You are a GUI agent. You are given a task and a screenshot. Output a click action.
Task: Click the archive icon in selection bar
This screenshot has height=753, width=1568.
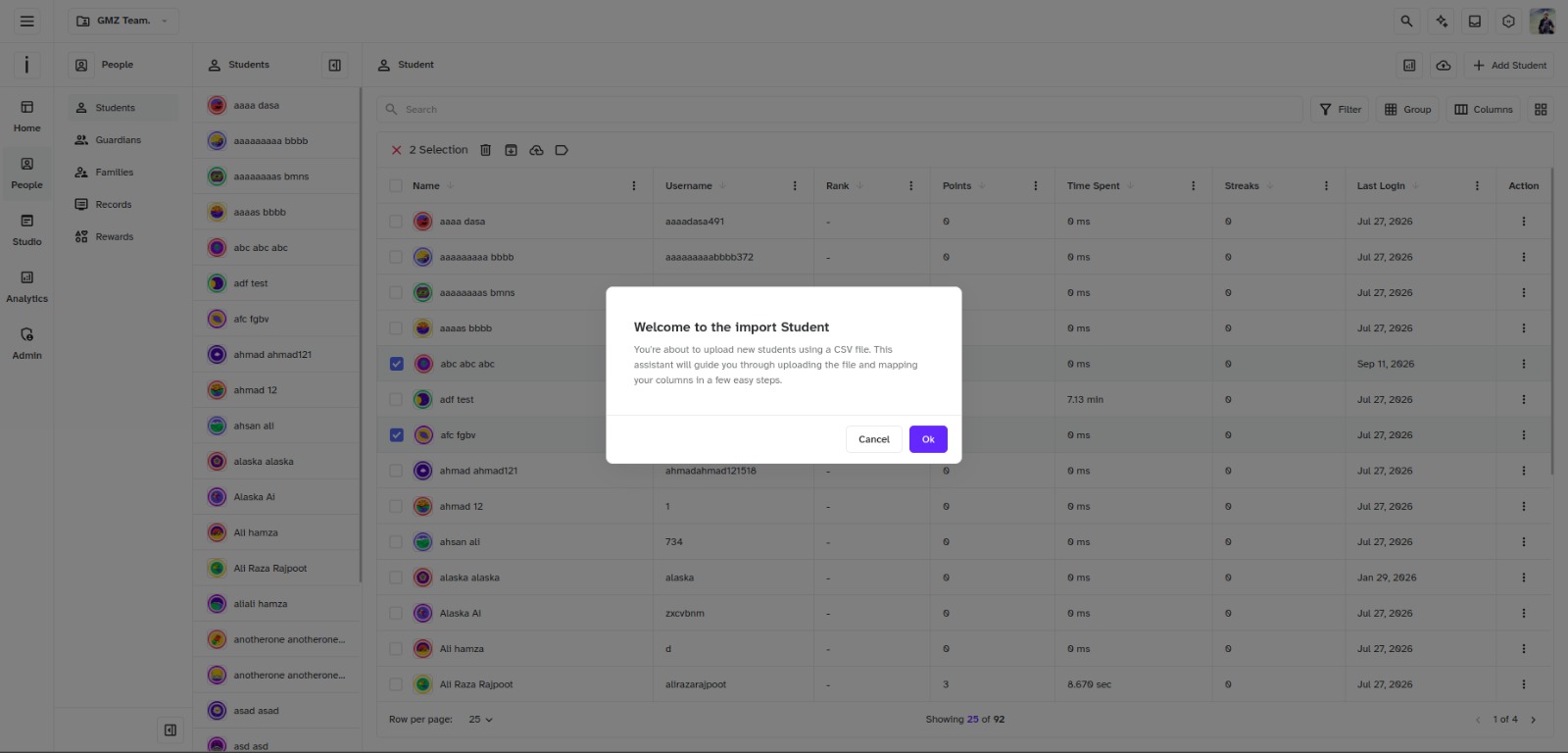click(511, 150)
